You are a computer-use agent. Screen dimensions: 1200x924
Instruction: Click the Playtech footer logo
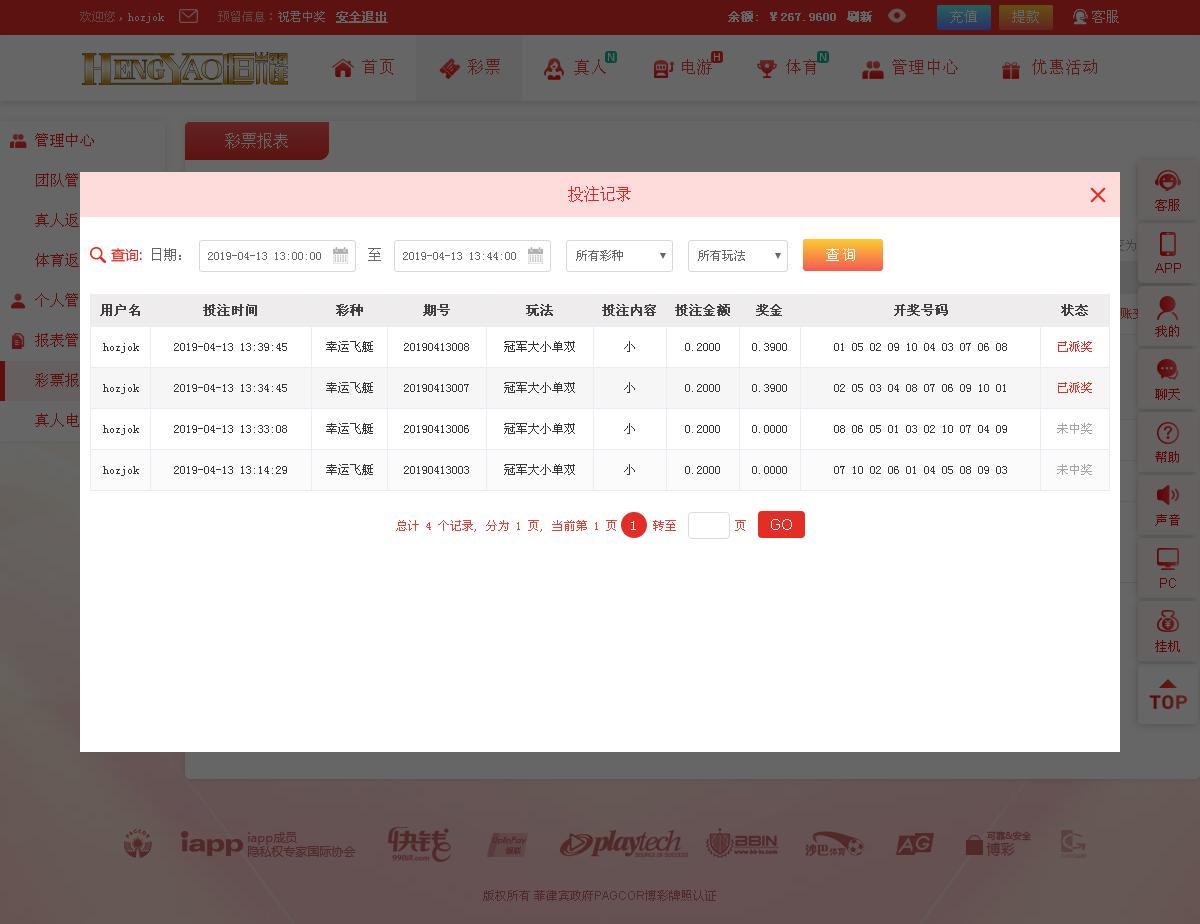[x=623, y=844]
